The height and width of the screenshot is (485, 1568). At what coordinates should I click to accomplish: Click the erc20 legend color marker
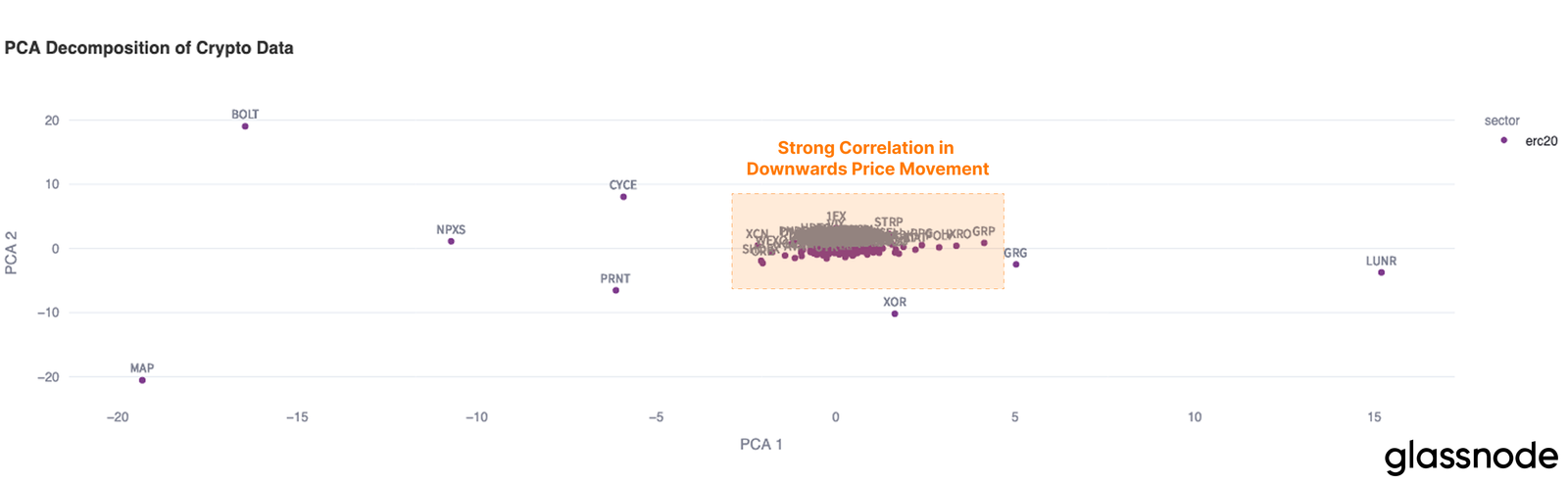pyautogui.click(x=1504, y=140)
